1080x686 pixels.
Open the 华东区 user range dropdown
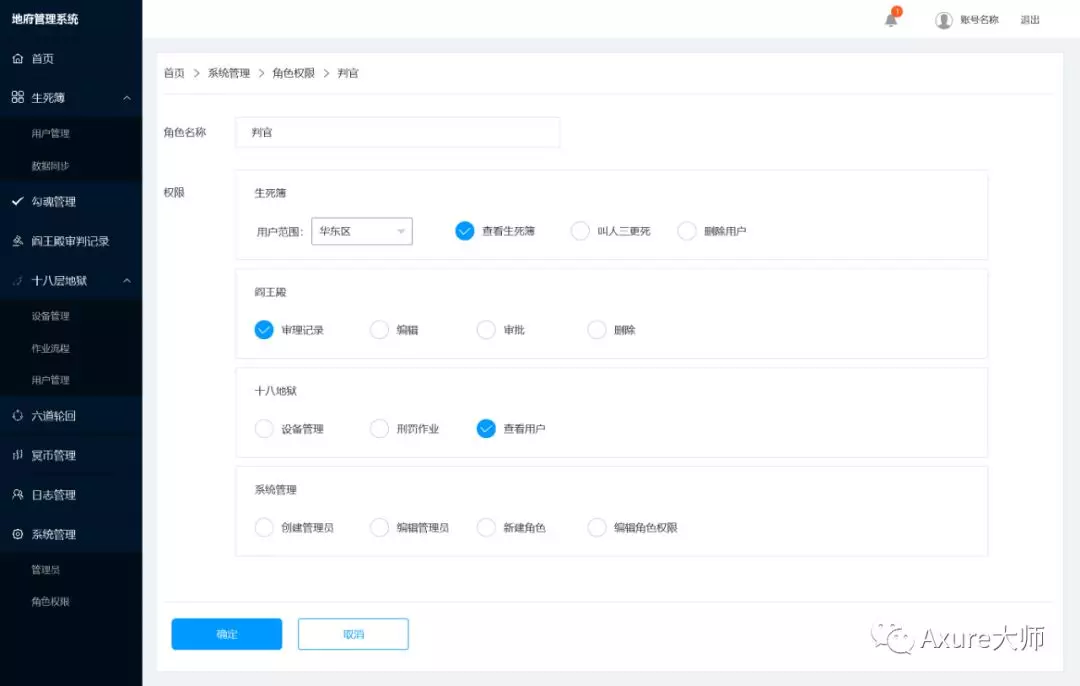[x=362, y=231]
